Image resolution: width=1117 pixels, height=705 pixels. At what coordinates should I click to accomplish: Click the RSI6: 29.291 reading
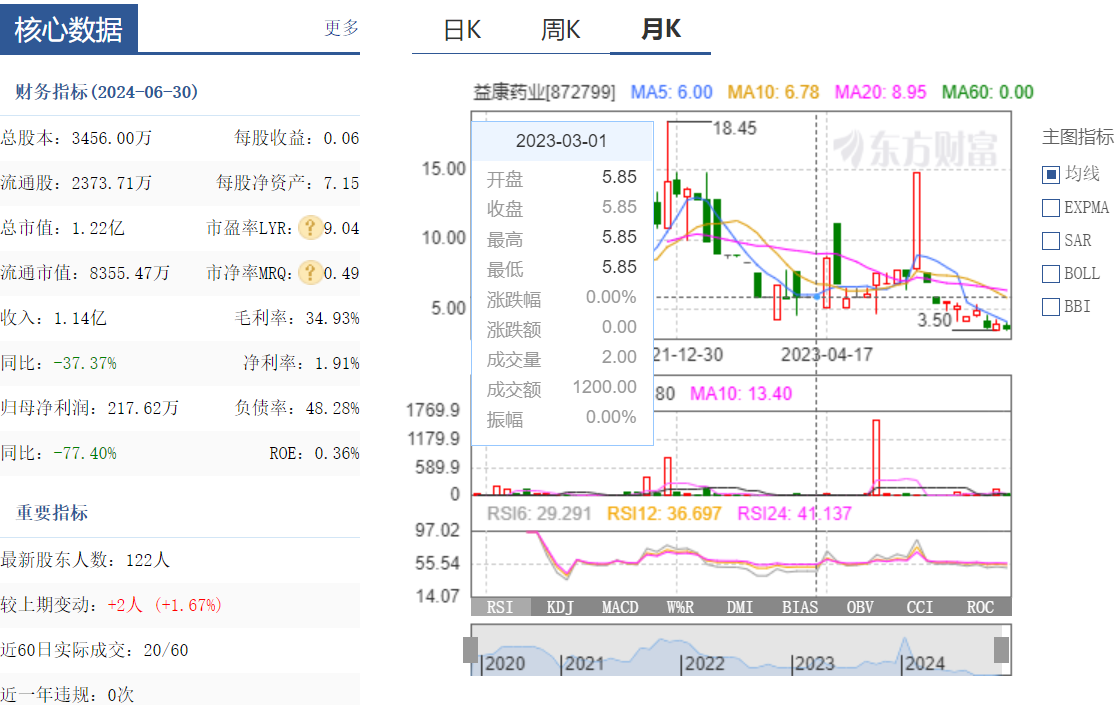[539, 514]
